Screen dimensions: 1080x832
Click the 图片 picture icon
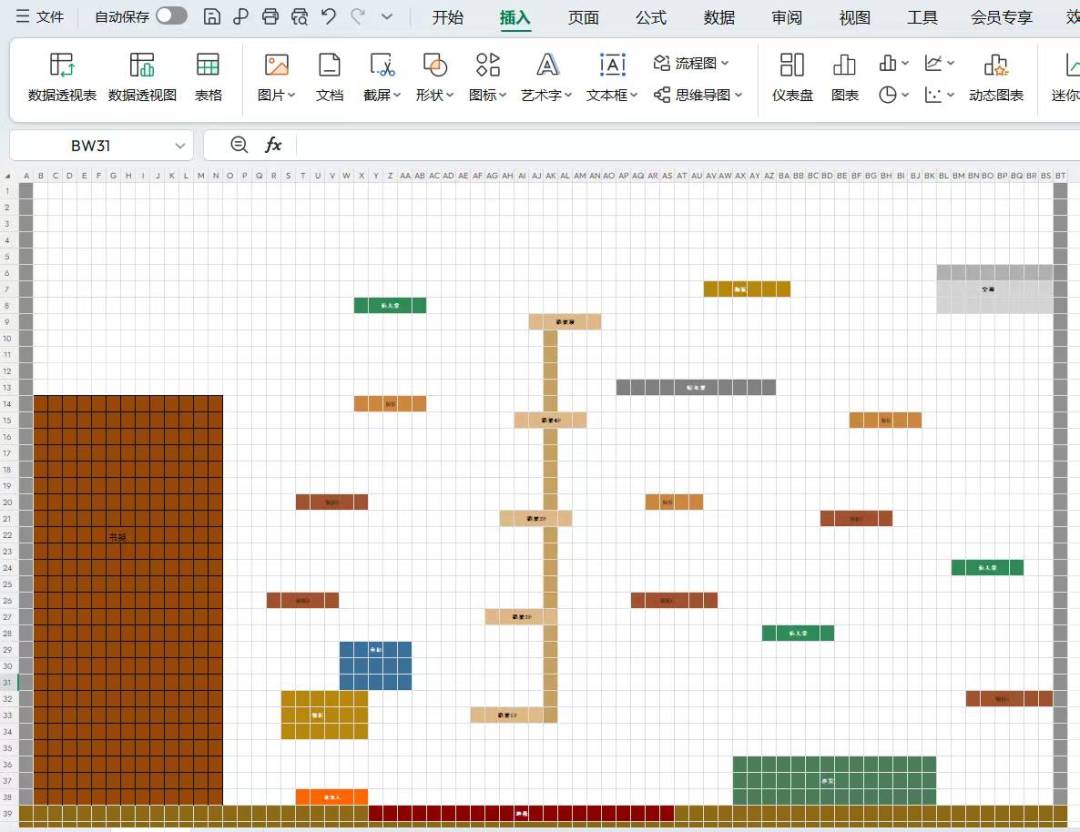(x=276, y=65)
